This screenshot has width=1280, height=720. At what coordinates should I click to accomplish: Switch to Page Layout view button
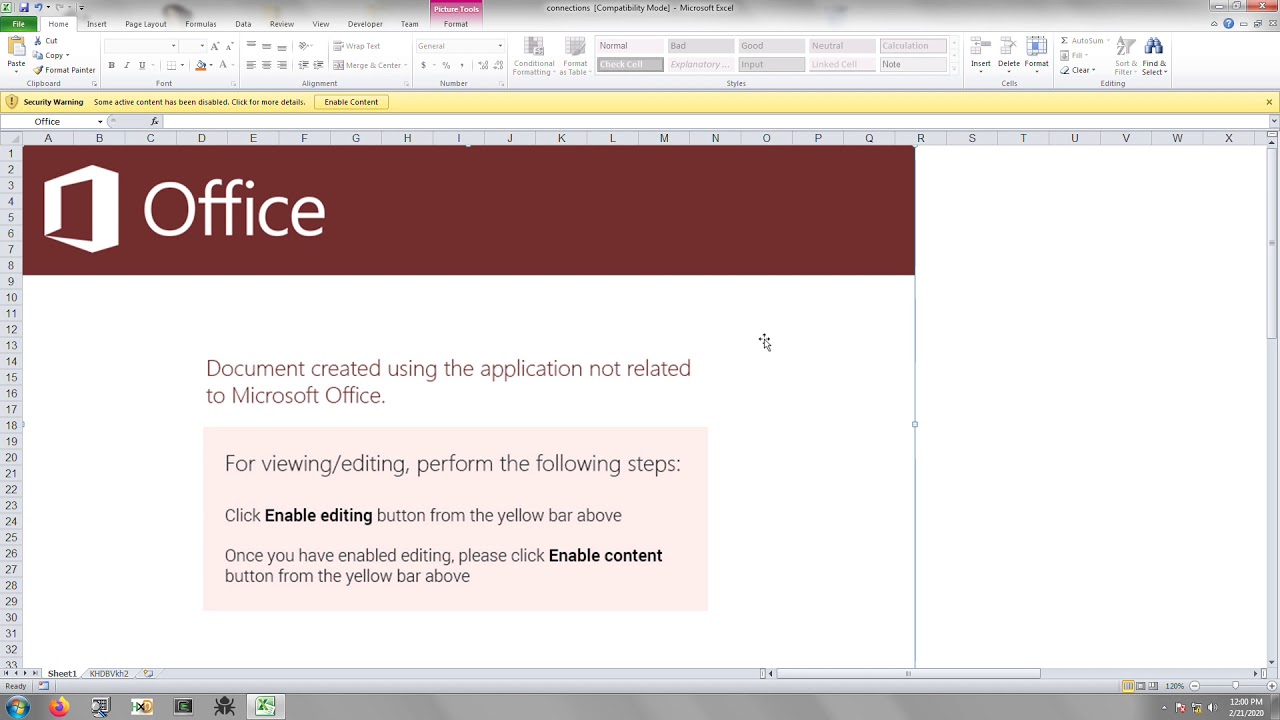(x=1140, y=686)
